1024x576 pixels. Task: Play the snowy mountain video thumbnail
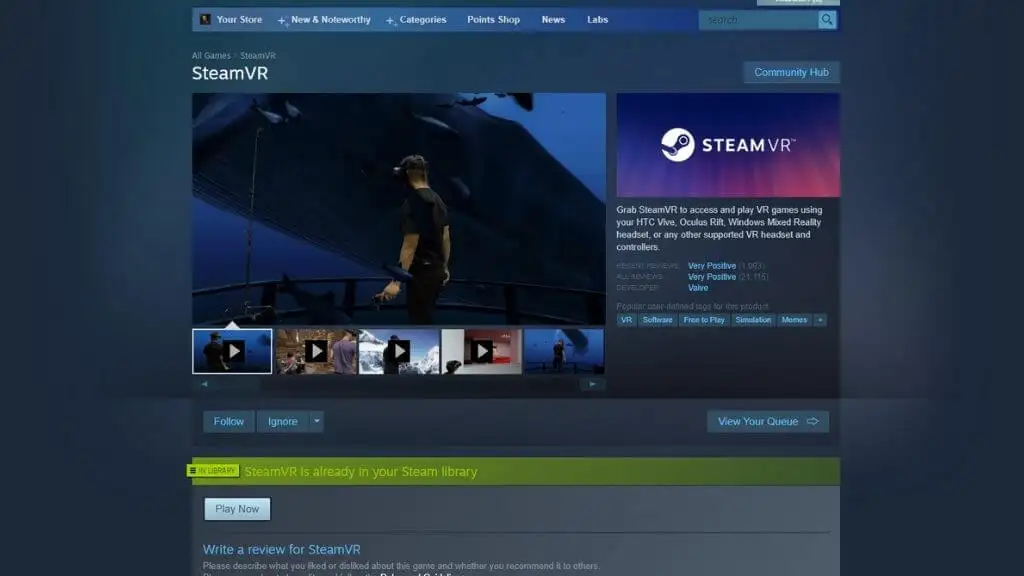pyautogui.click(x=399, y=351)
